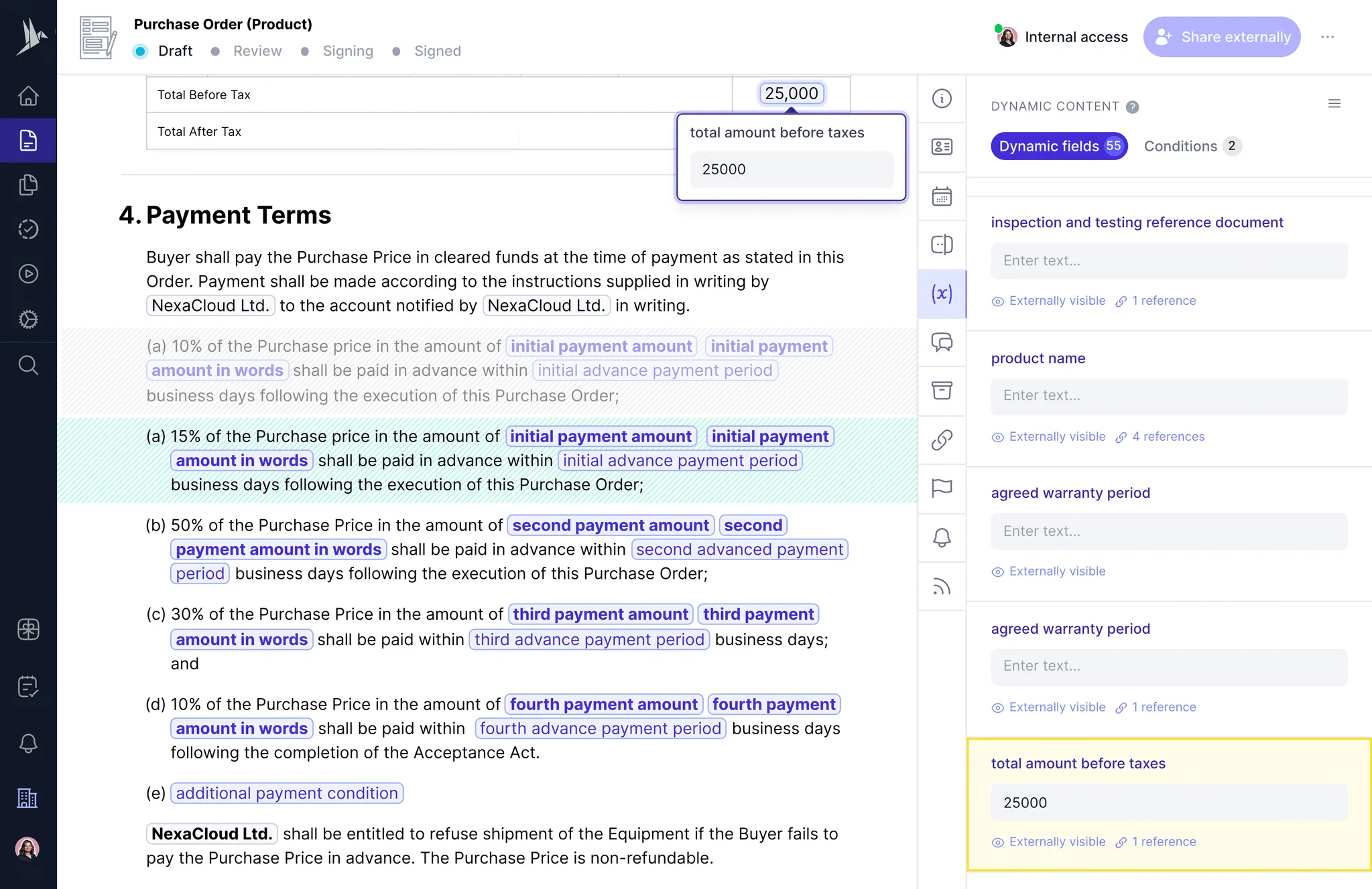Click the 25,000 field in Total Before Tax row

tap(791, 93)
